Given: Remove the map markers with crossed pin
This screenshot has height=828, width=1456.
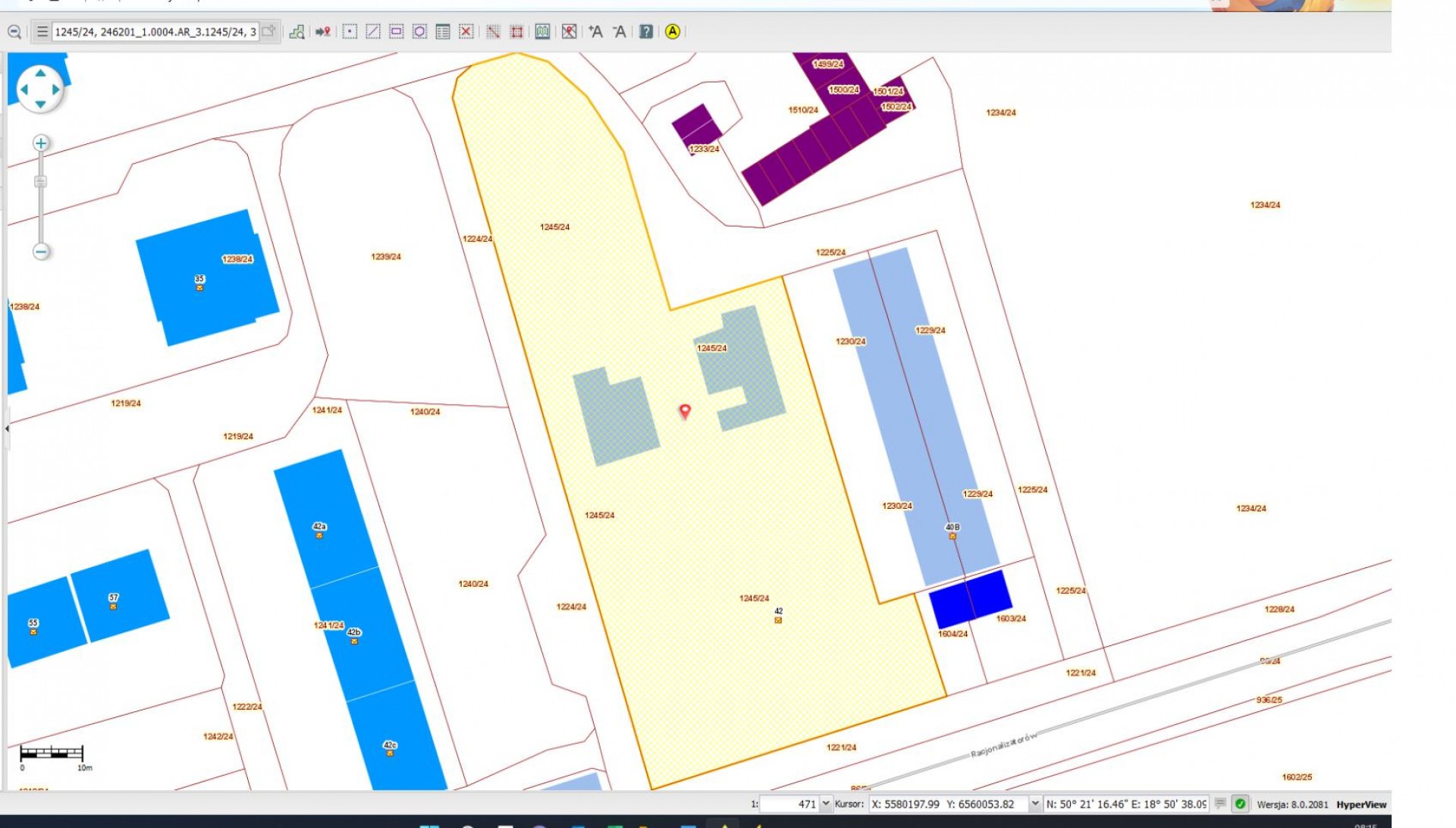Looking at the screenshot, I should click(x=569, y=32).
